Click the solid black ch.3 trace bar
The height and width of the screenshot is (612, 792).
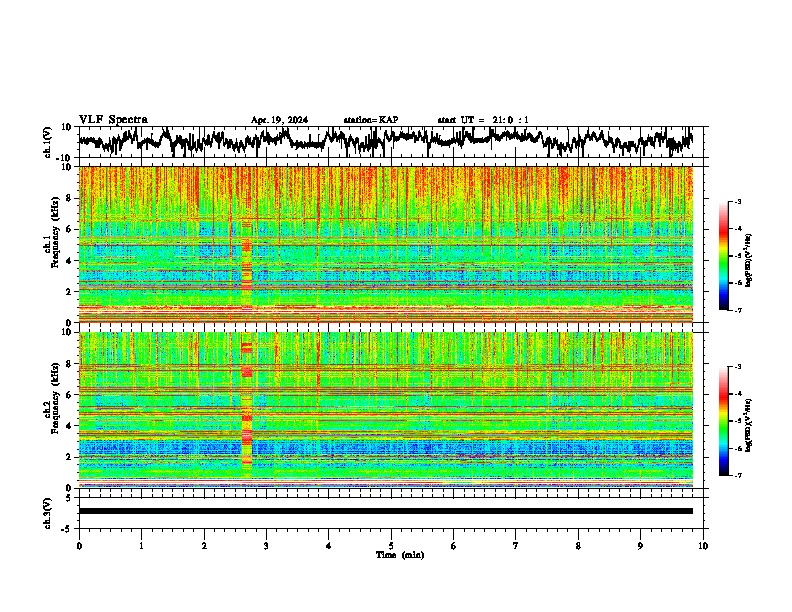pos(386,511)
